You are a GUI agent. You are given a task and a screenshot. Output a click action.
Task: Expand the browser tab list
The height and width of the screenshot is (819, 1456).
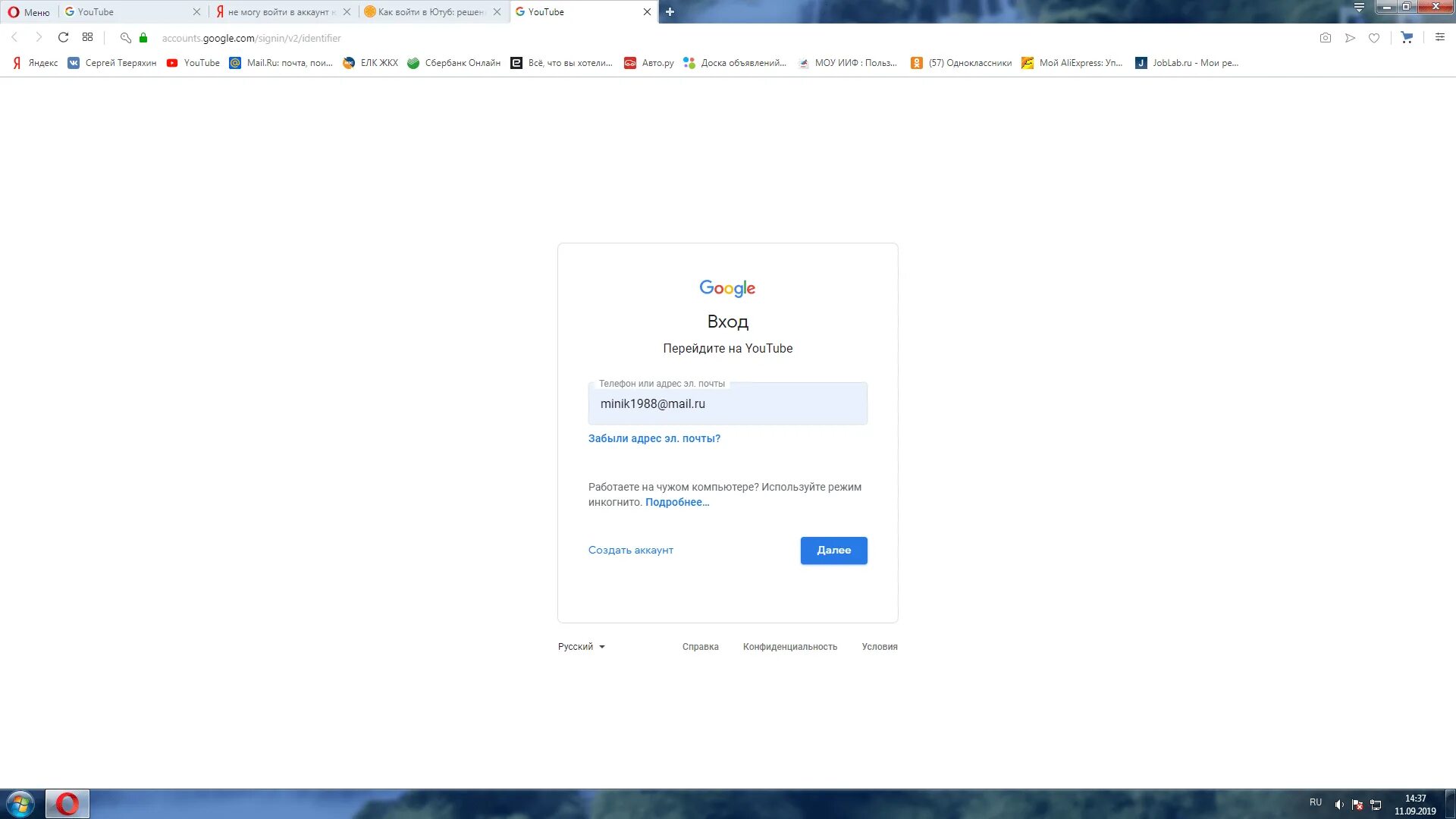[1358, 8]
